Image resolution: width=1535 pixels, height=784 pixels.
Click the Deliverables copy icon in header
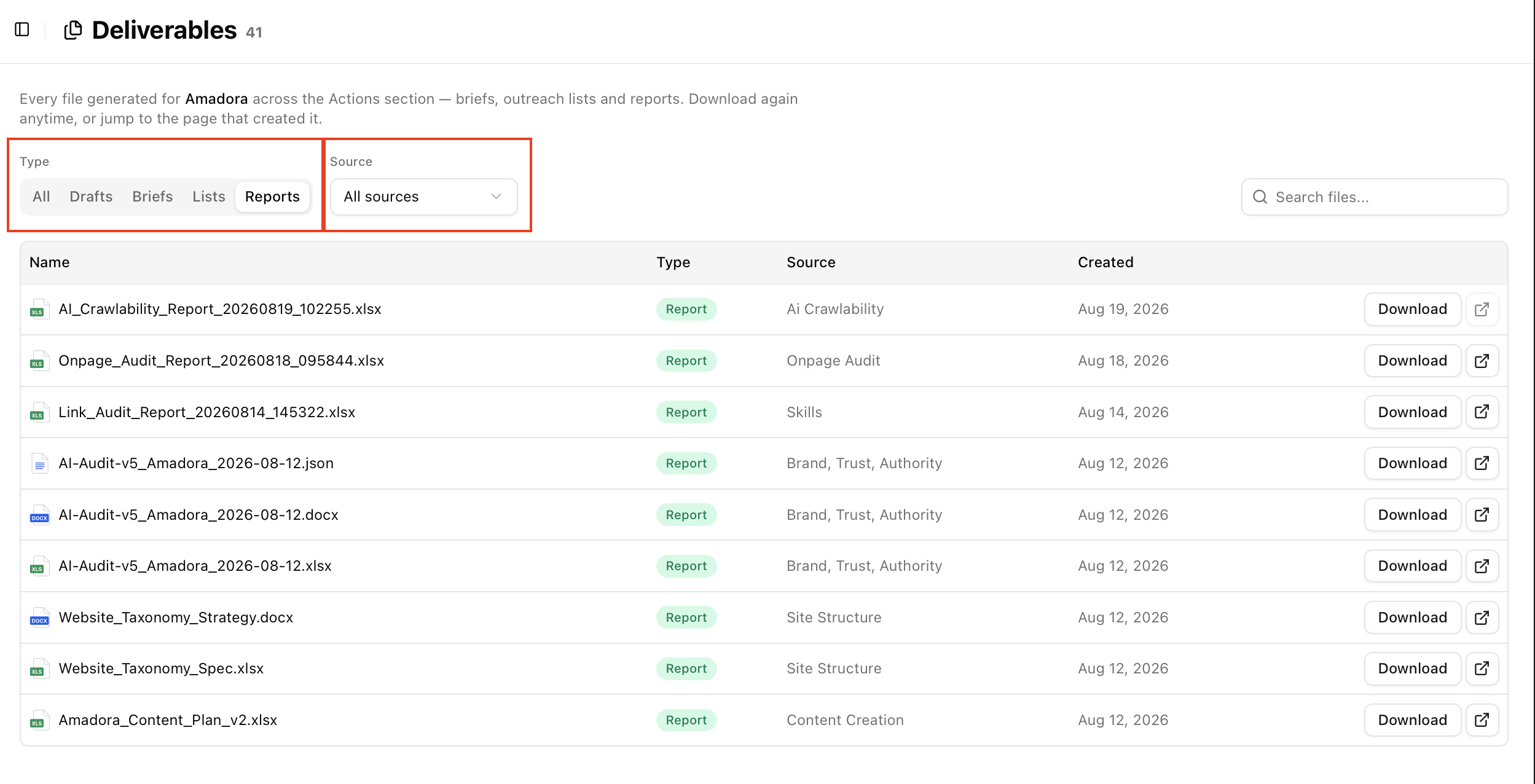[x=73, y=30]
